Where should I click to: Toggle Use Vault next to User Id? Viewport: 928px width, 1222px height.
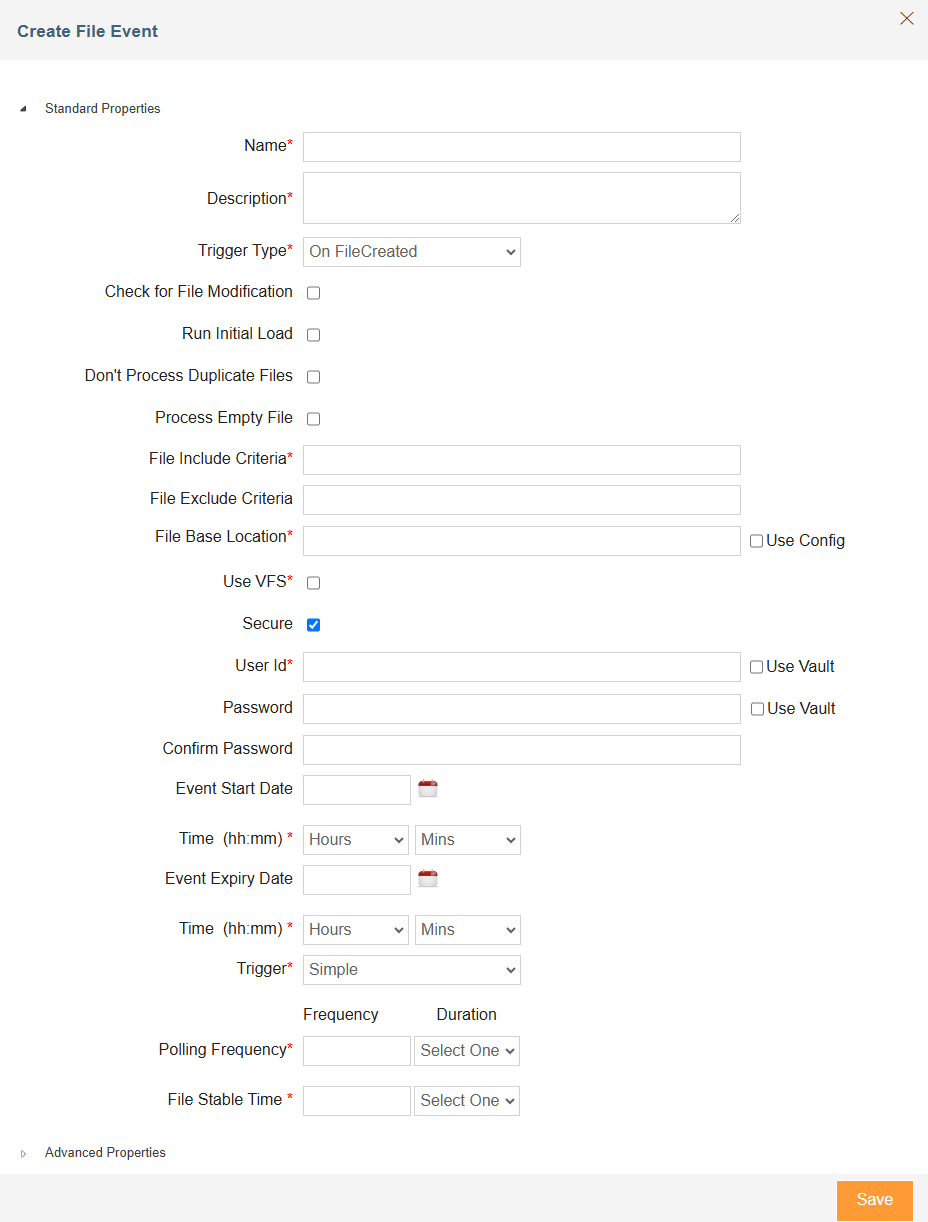pos(757,667)
